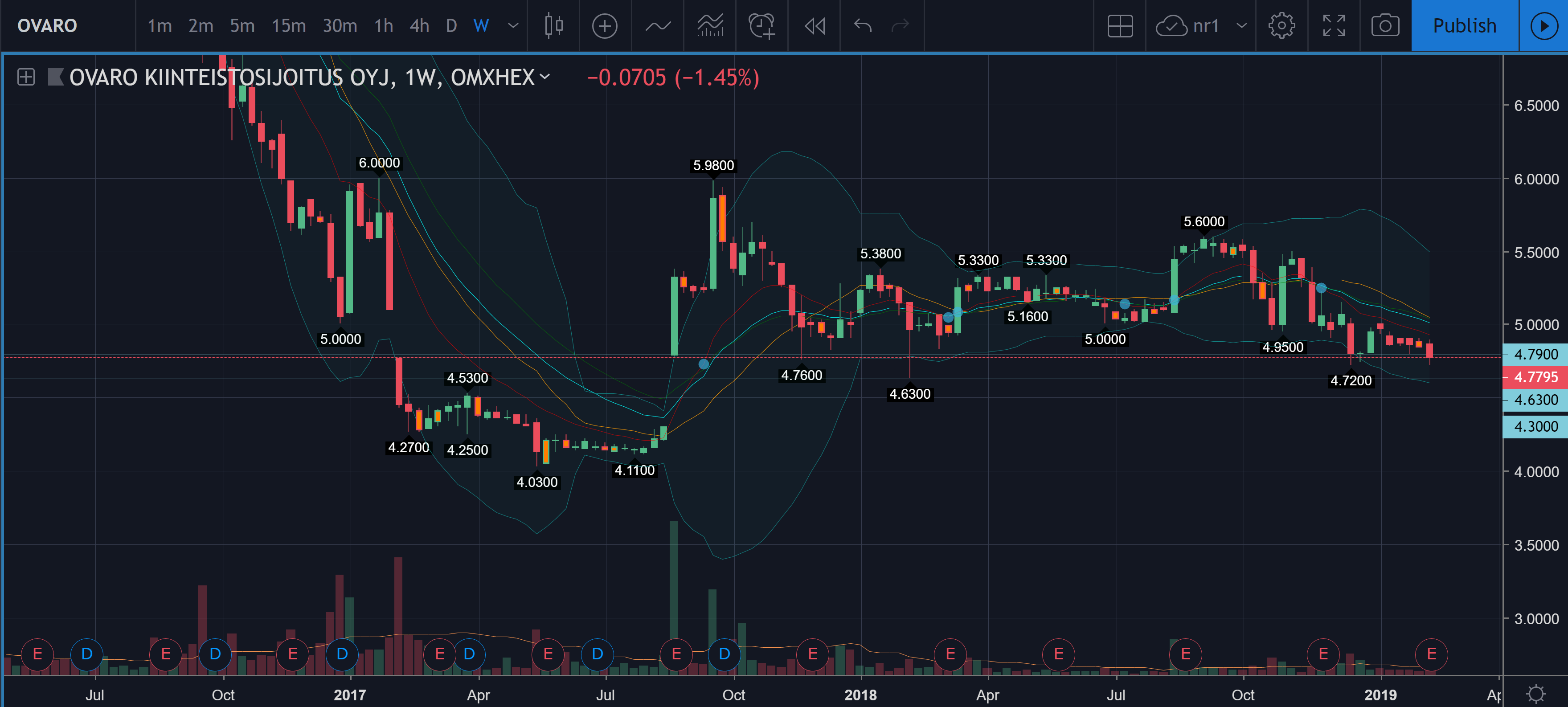Create an alert with the alarm clock icon

tap(761, 25)
